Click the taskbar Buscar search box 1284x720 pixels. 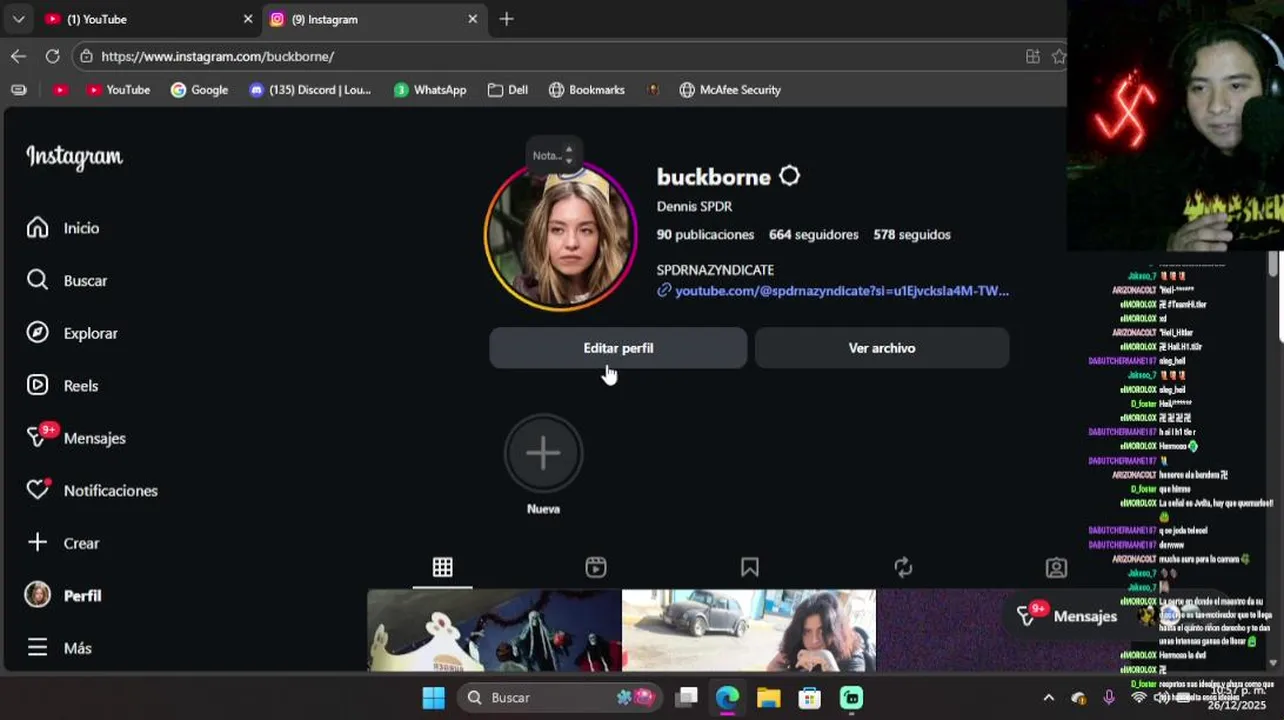560,697
